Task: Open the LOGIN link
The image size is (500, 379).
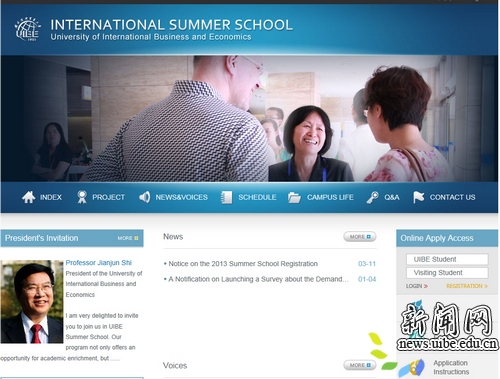Action: [x=417, y=286]
